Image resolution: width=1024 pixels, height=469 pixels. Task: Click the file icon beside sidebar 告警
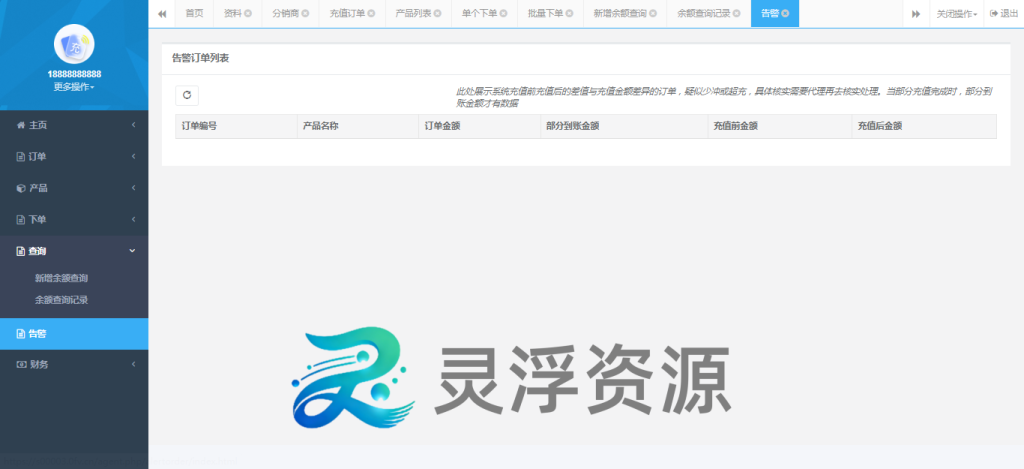tap(20, 334)
